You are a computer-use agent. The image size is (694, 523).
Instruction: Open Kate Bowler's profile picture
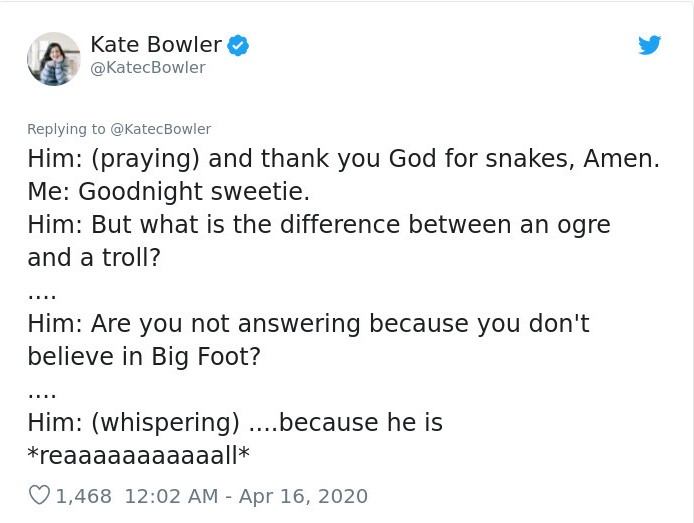coord(53,58)
